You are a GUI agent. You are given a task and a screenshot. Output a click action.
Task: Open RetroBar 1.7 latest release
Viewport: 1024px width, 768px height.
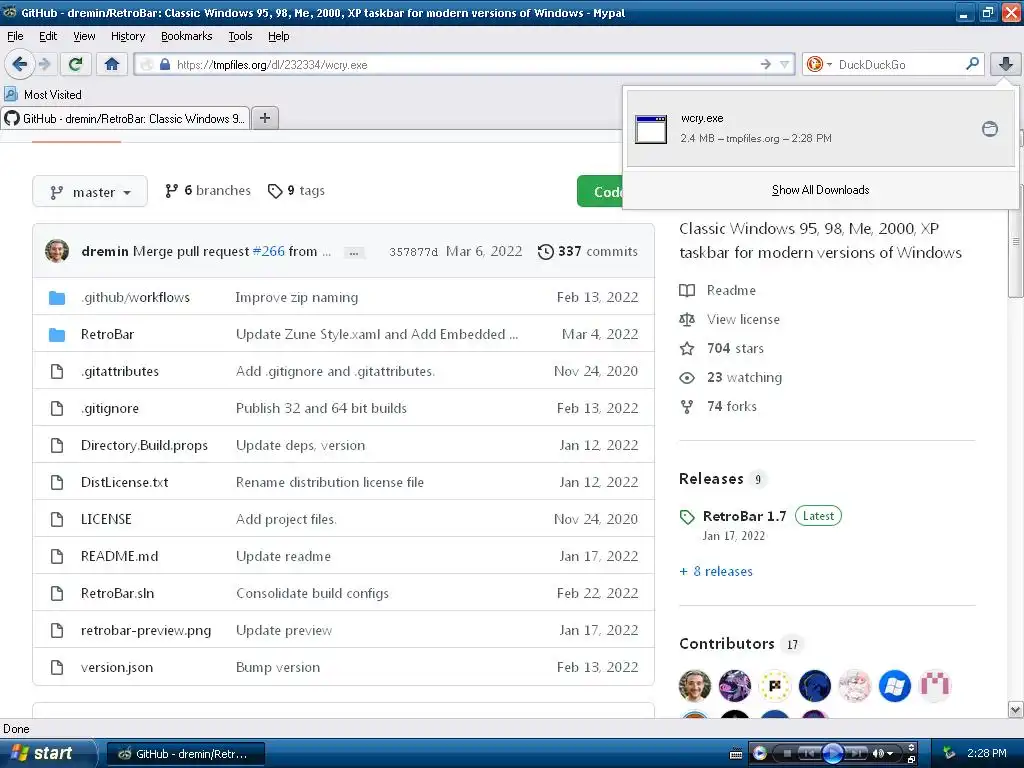click(744, 516)
